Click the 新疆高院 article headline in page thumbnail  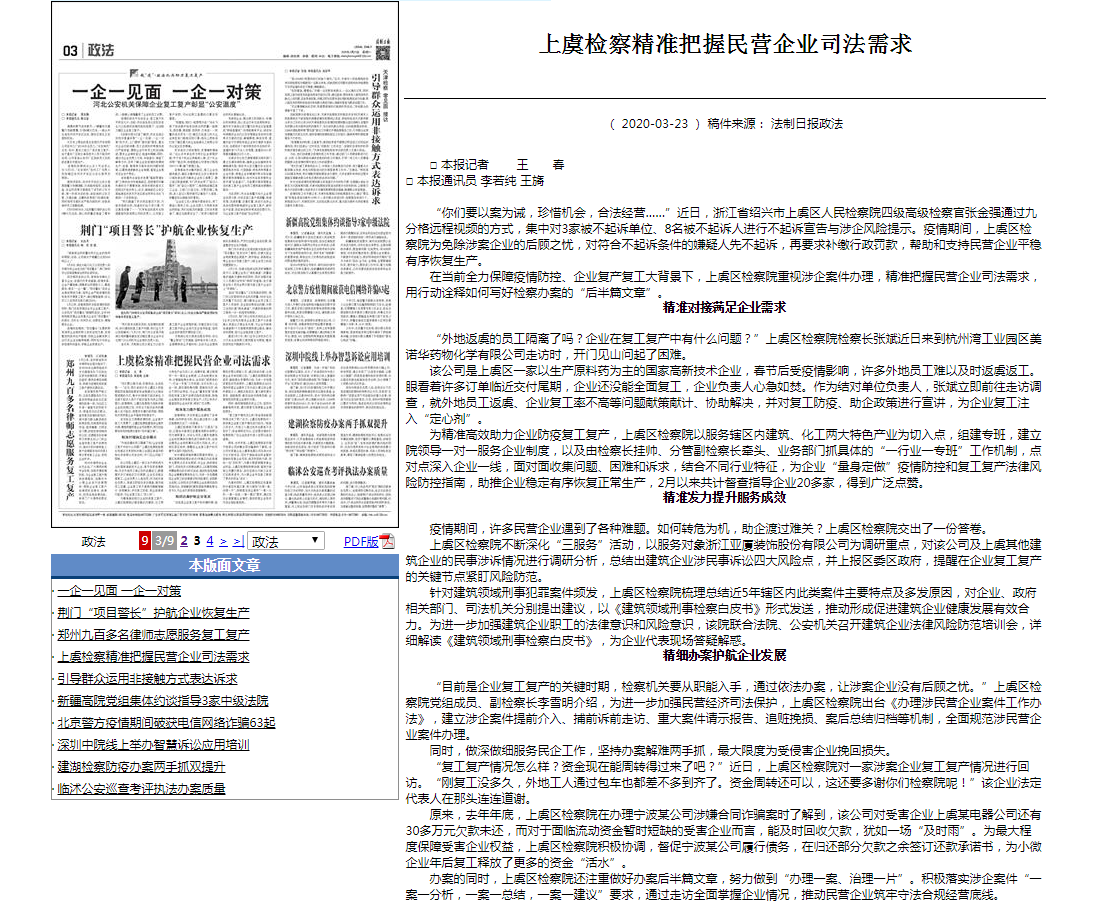(338, 222)
